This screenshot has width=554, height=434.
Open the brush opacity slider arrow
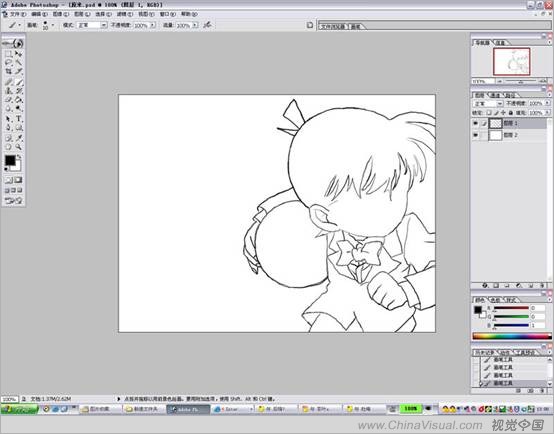click(153, 25)
